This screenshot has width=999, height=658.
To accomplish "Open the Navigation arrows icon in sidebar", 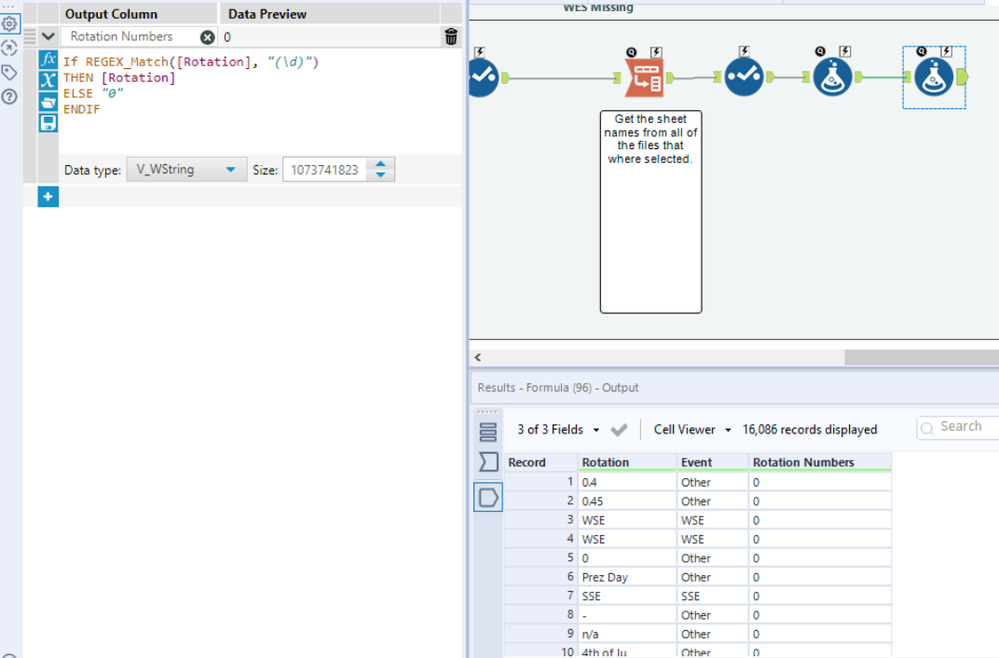I will point(10,48).
